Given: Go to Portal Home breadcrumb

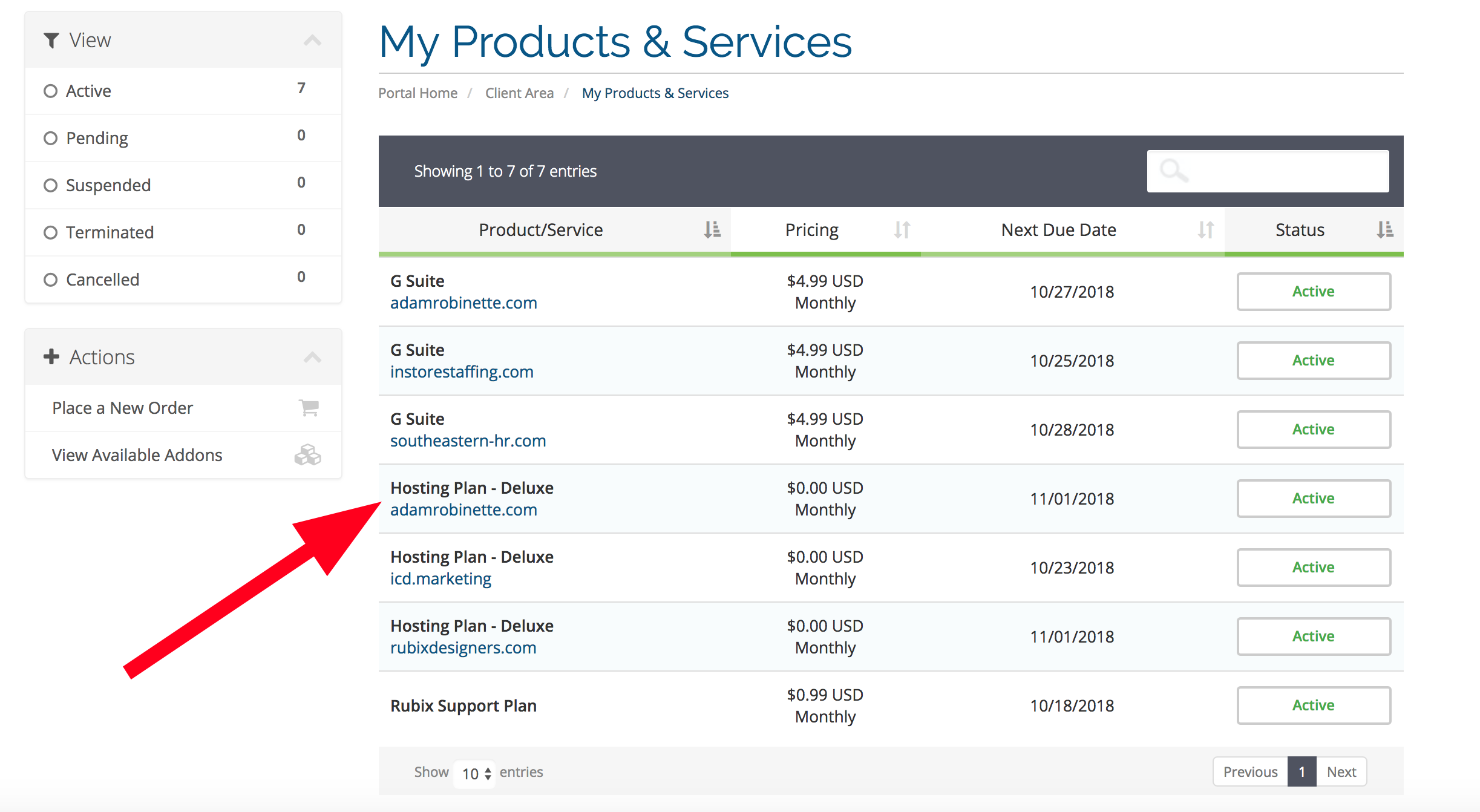Looking at the screenshot, I should pyautogui.click(x=417, y=93).
